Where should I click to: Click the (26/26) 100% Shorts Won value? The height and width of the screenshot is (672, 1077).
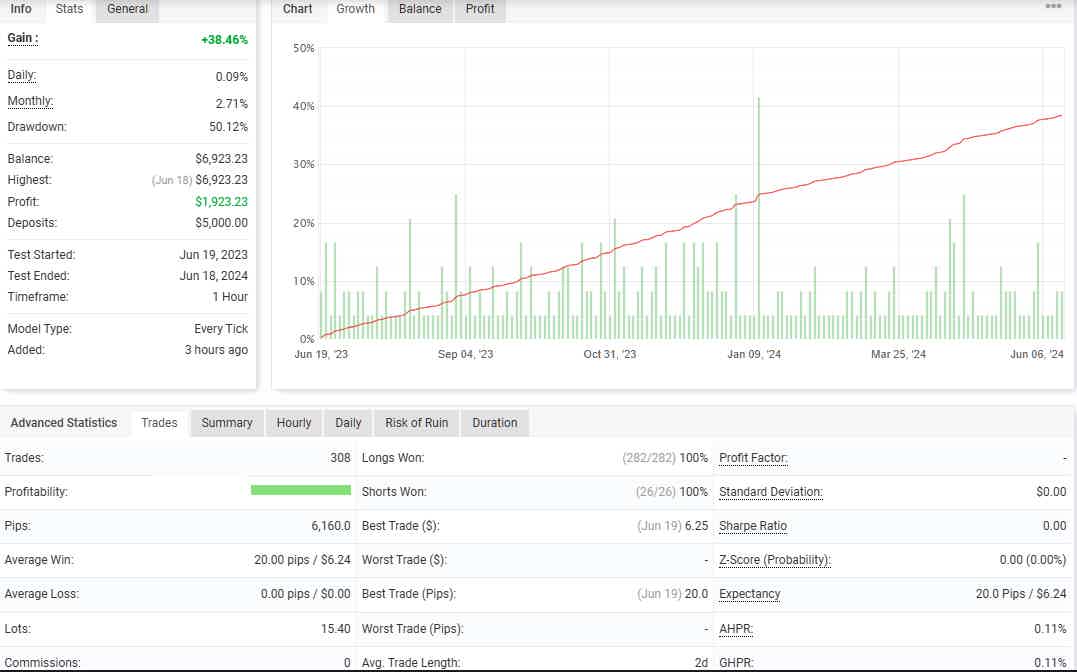[672, 492]
